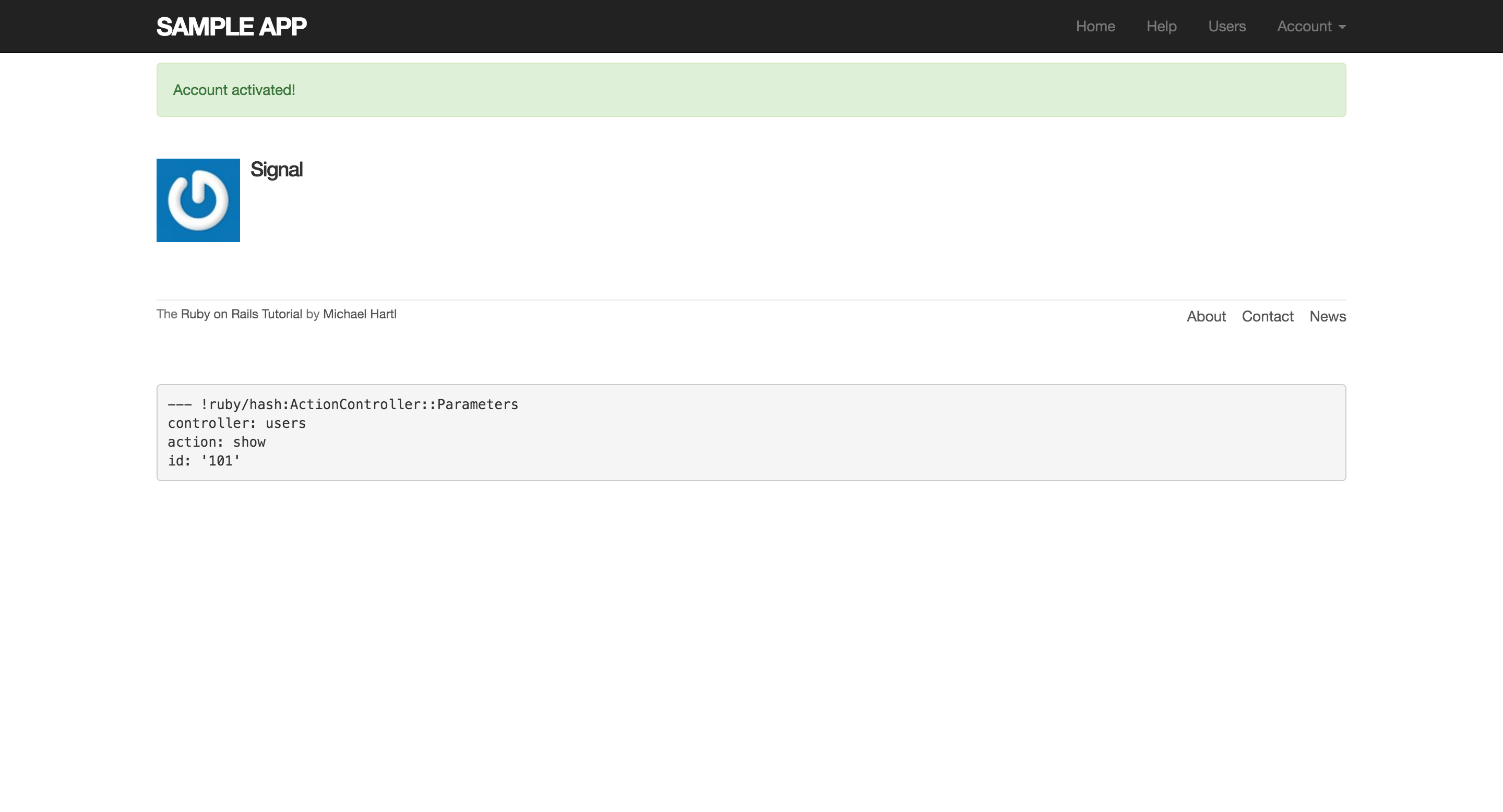Click empty area of green alert banner
This screenshot has width=1503, height=812.
817,90
